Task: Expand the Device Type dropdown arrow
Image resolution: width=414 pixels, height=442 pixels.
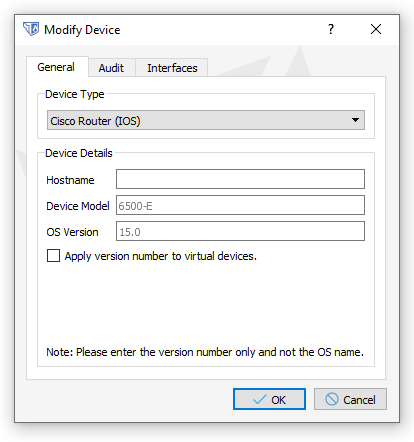Action: pyautogui.click(x=355, y=120)
